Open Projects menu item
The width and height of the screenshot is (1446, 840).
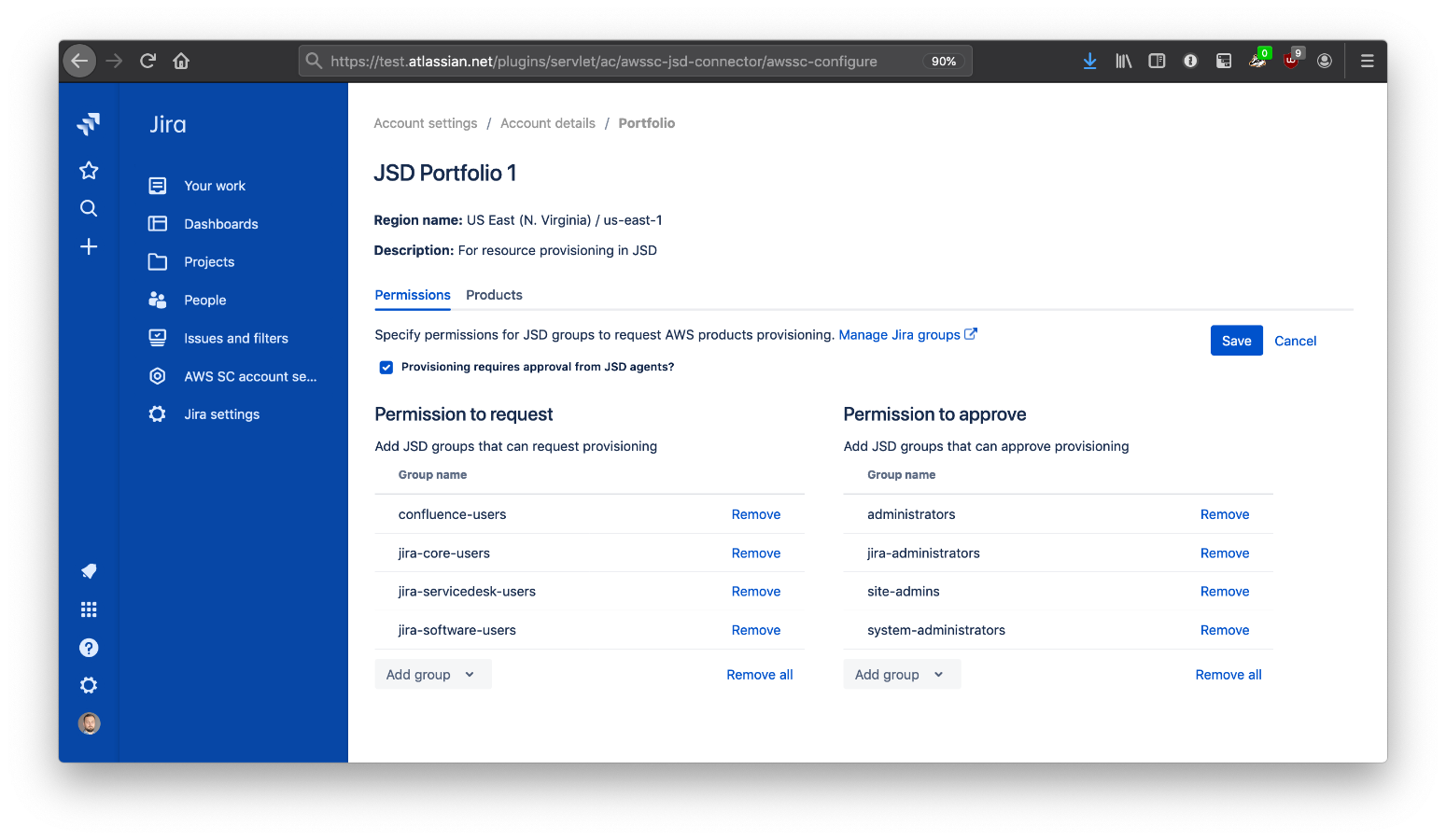[x=209, y=262]
